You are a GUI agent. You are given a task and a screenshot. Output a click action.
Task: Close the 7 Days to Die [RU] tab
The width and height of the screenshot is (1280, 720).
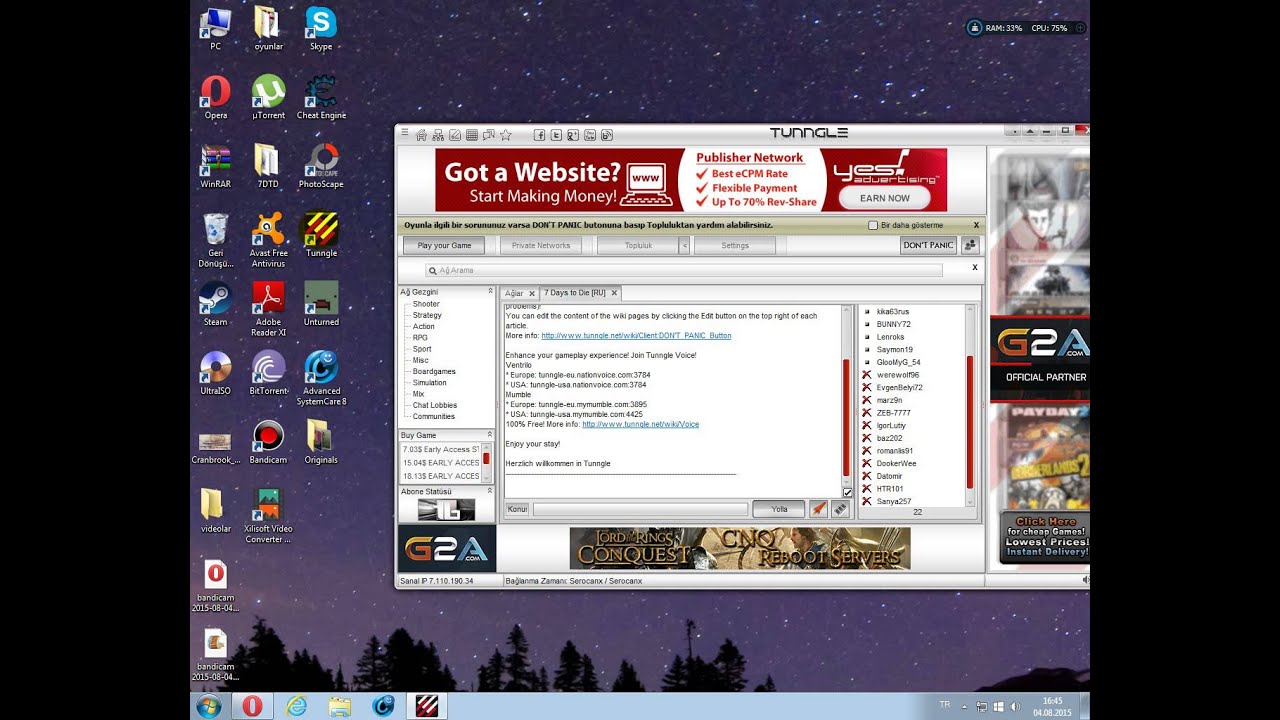615,293
